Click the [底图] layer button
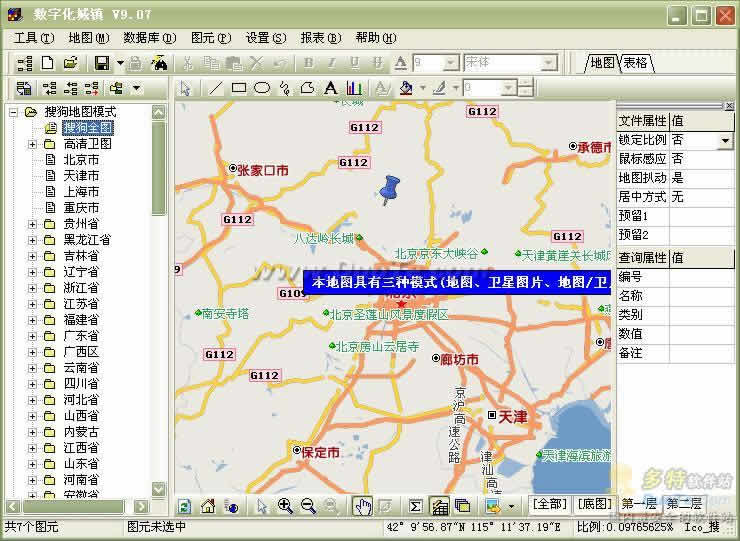The height and width of the screenshot is (541, 740). (594, 504)
